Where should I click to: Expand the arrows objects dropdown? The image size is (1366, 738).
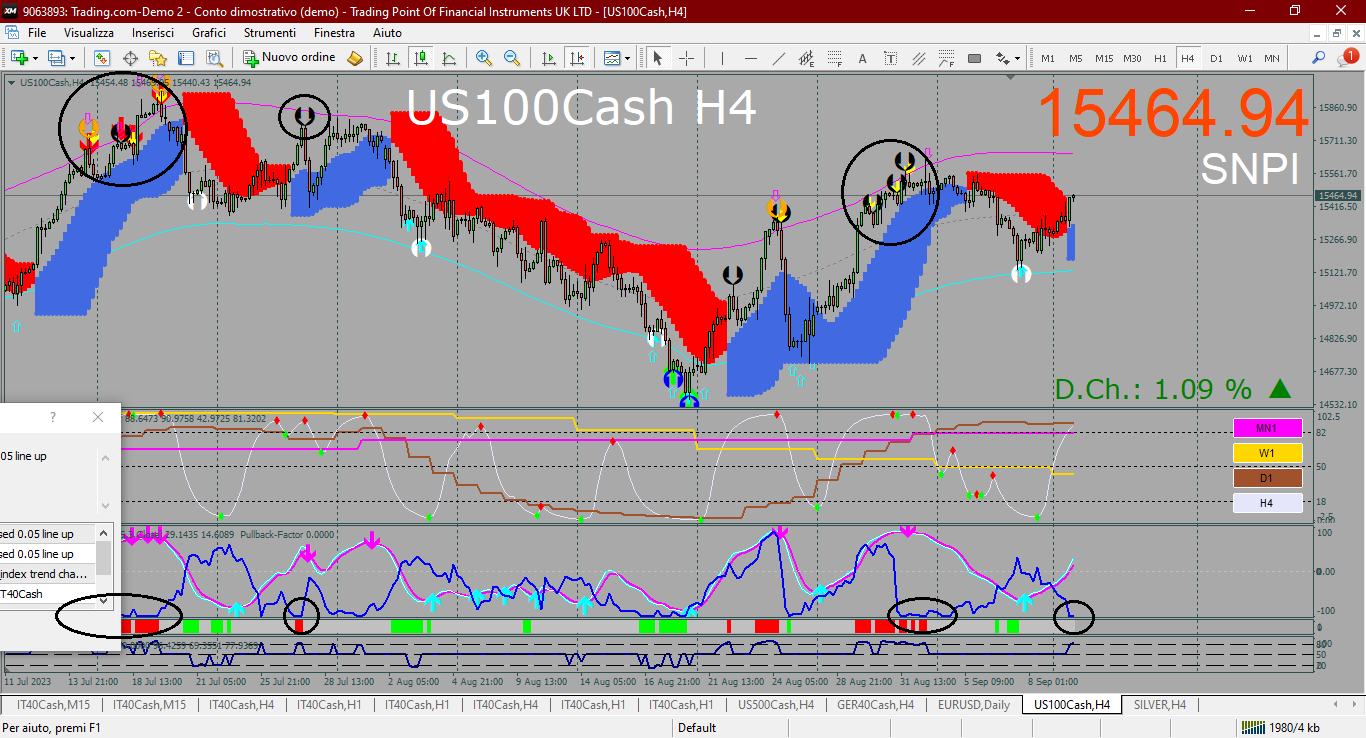point(1018,59)
